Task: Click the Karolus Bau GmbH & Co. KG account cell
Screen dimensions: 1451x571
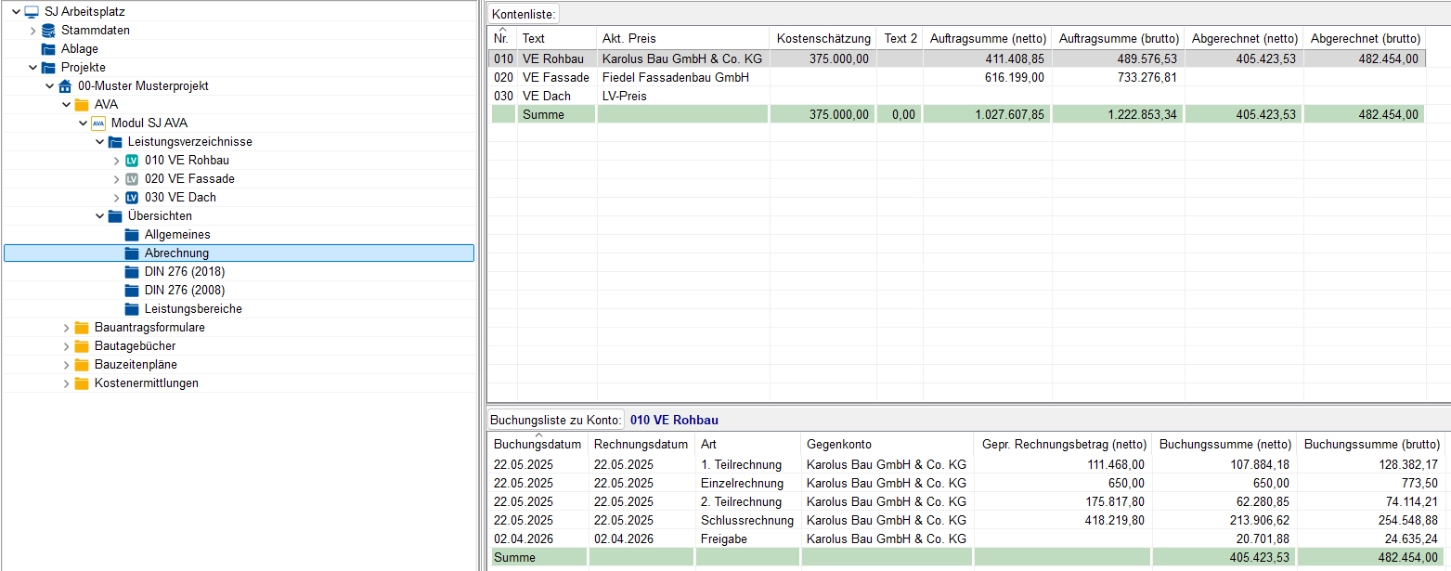Action: pos(682,59)
